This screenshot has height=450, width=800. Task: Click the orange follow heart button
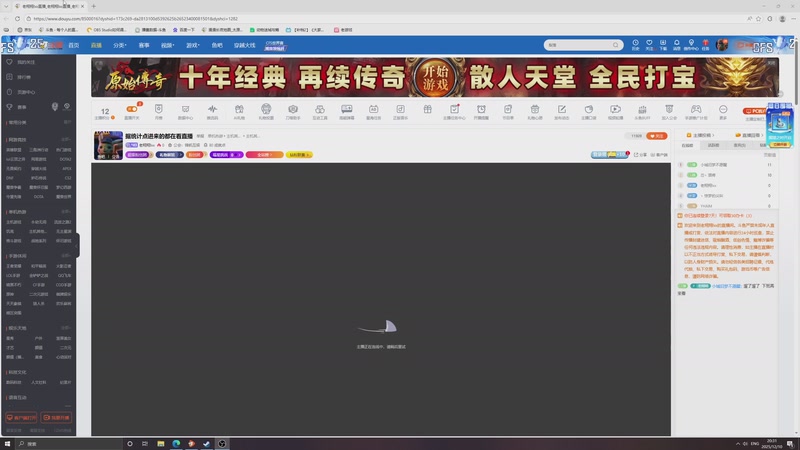(x=657, y=136)
